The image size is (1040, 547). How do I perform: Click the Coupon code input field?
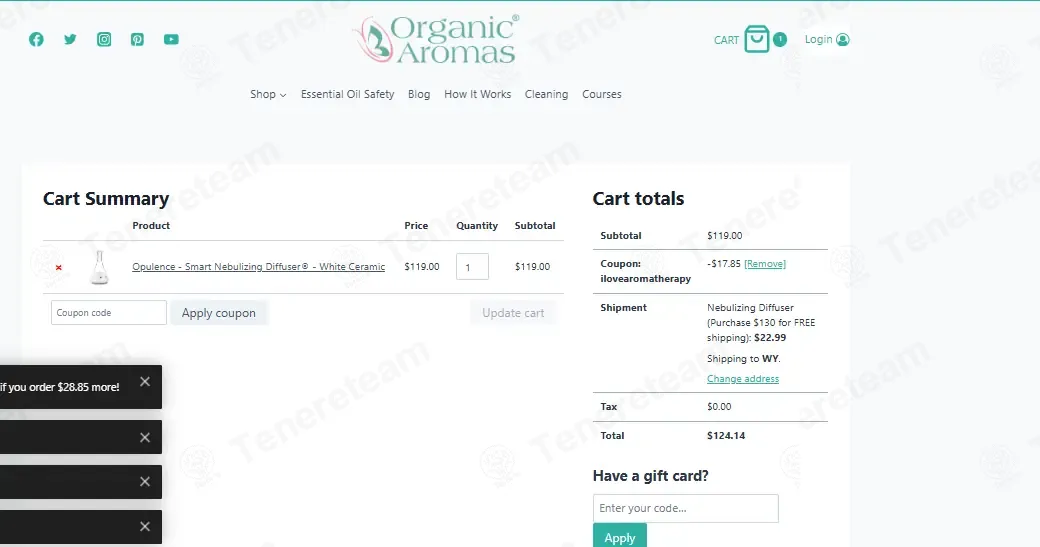[x=109, y=312]
